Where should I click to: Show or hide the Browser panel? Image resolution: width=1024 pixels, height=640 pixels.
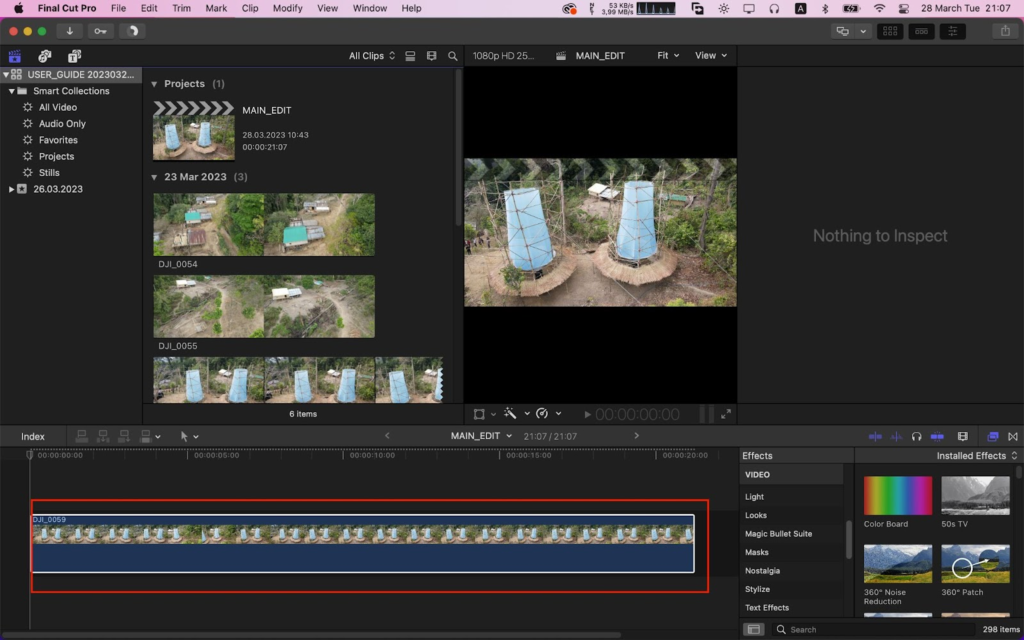coord(889,31)
